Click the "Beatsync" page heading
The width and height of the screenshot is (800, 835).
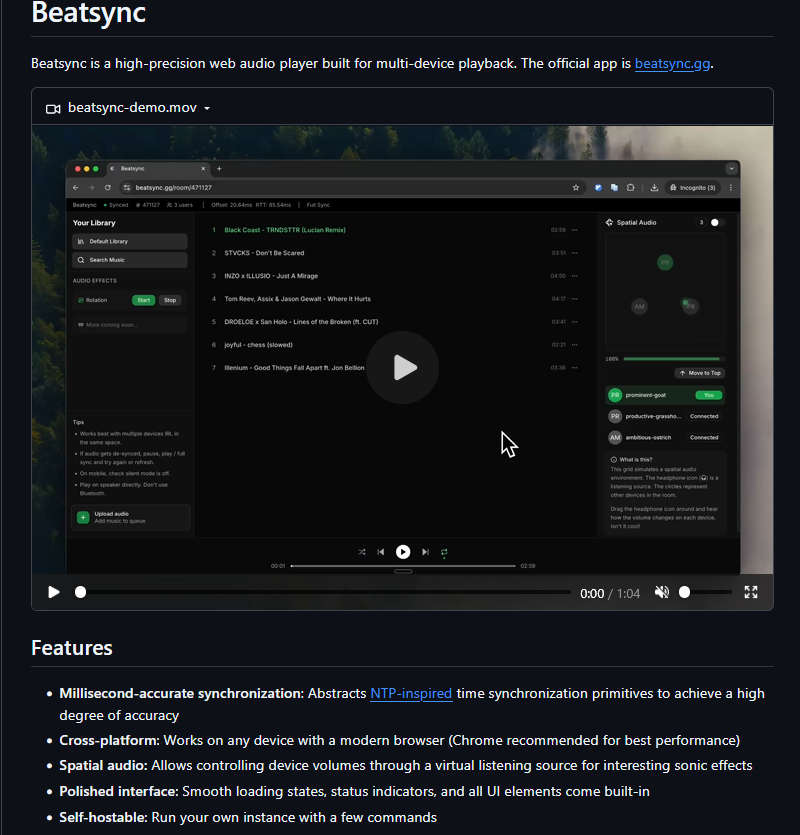pos(88,13)
